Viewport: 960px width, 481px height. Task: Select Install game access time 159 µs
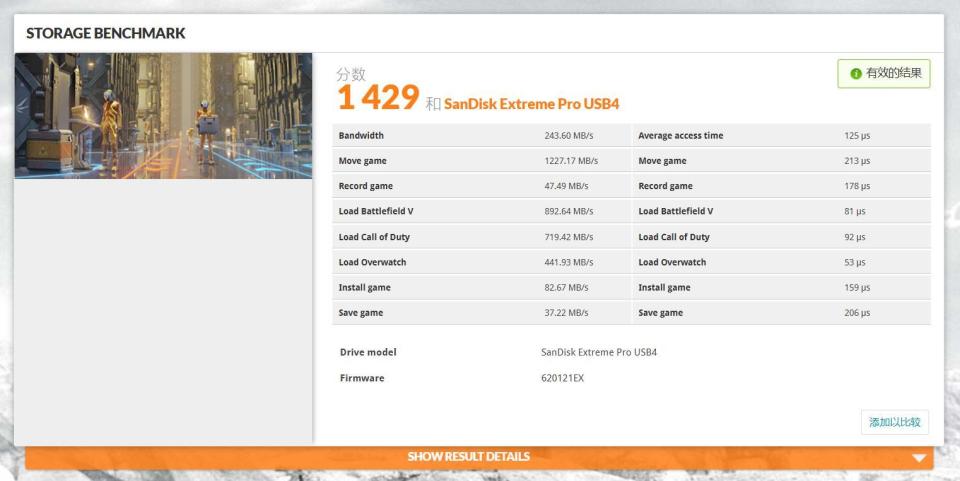pyautogui.click(x=857, y=287)
